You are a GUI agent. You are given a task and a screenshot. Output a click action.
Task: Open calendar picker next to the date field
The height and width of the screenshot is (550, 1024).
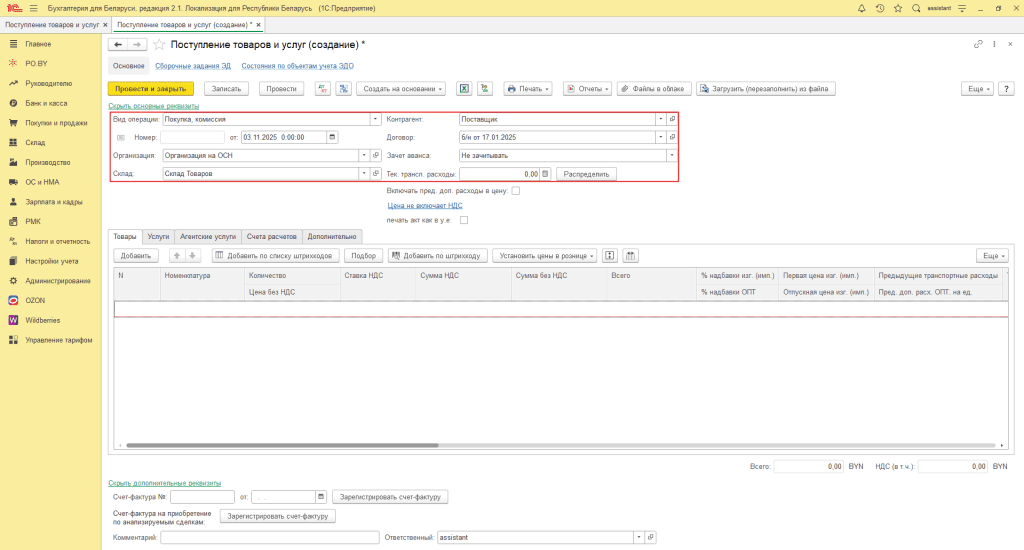pos(332,137)
